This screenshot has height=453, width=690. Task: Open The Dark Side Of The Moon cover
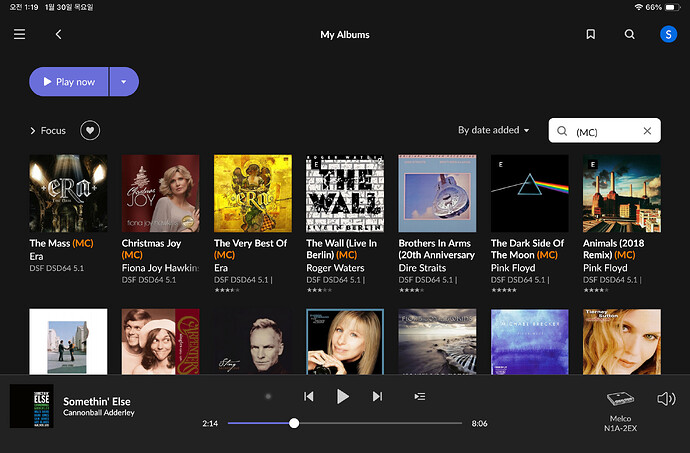529,193
